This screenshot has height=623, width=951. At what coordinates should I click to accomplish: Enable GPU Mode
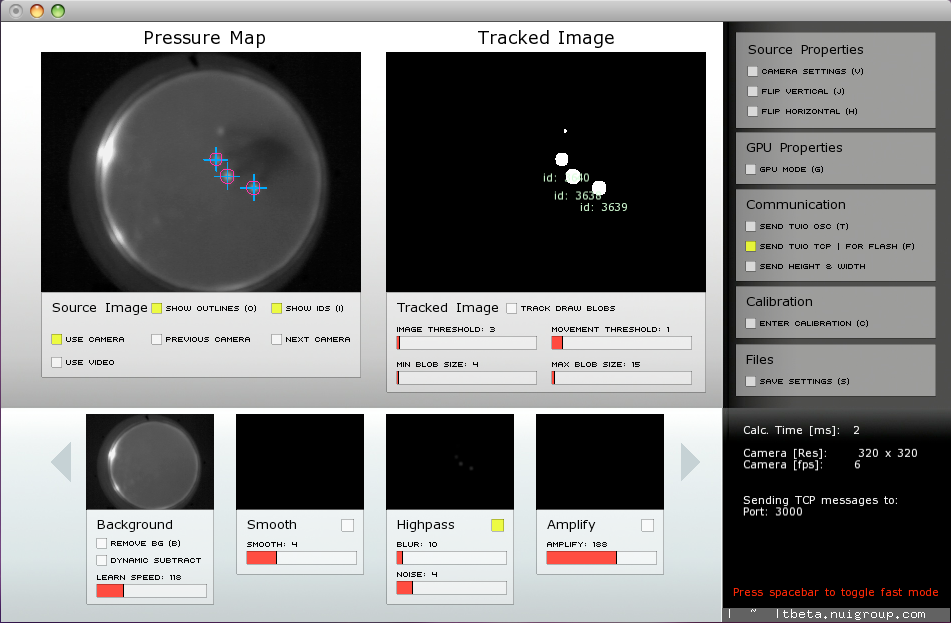click(752, 170)
